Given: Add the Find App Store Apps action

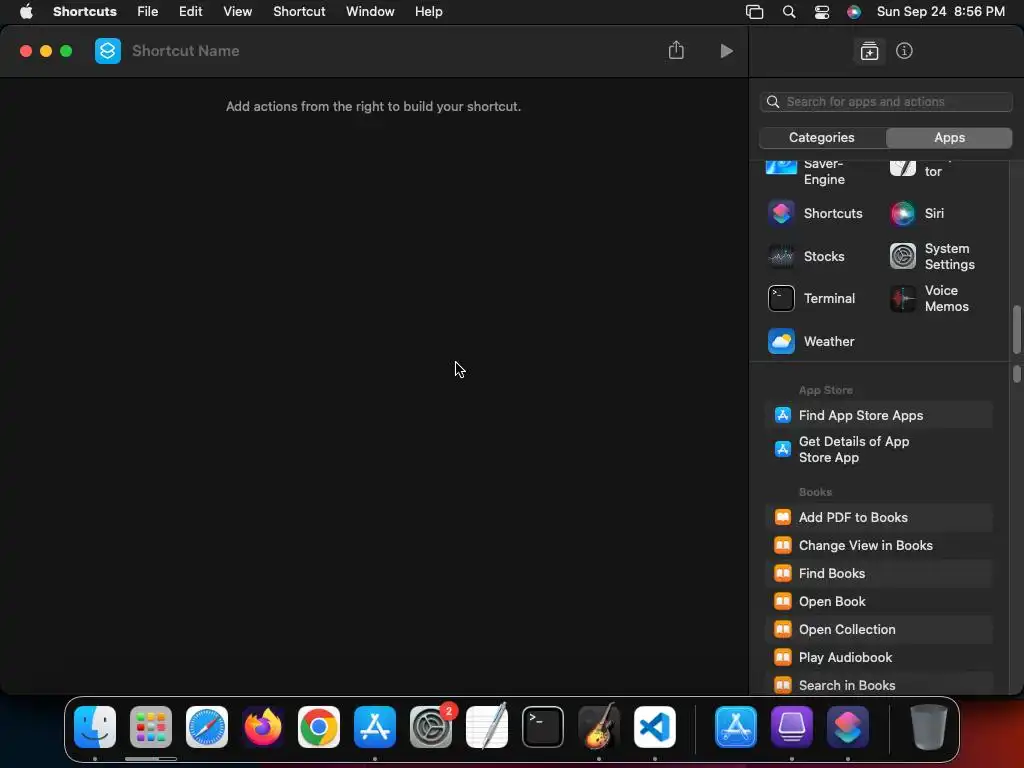Looking at the screenshot, I should pyautogui.click(x=879, y=415).
